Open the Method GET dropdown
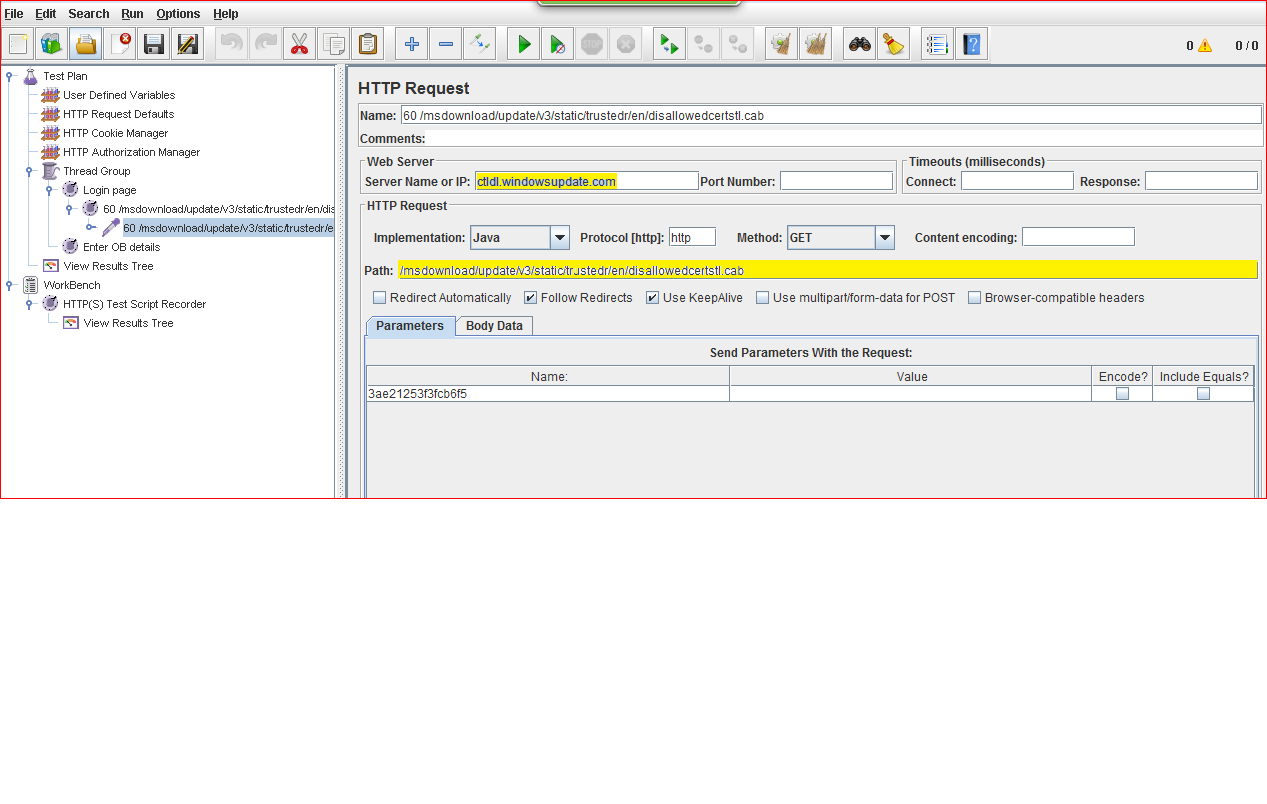The height and width of the screenshot is (804, 1267). [885, 238]
